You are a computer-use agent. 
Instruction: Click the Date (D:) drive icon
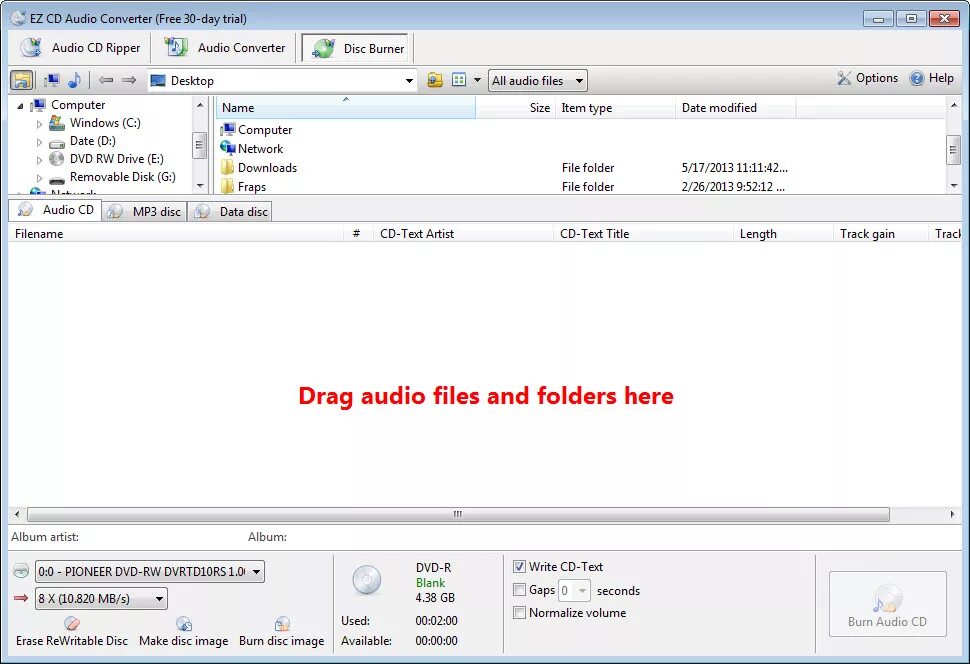[x=57, y=142]
